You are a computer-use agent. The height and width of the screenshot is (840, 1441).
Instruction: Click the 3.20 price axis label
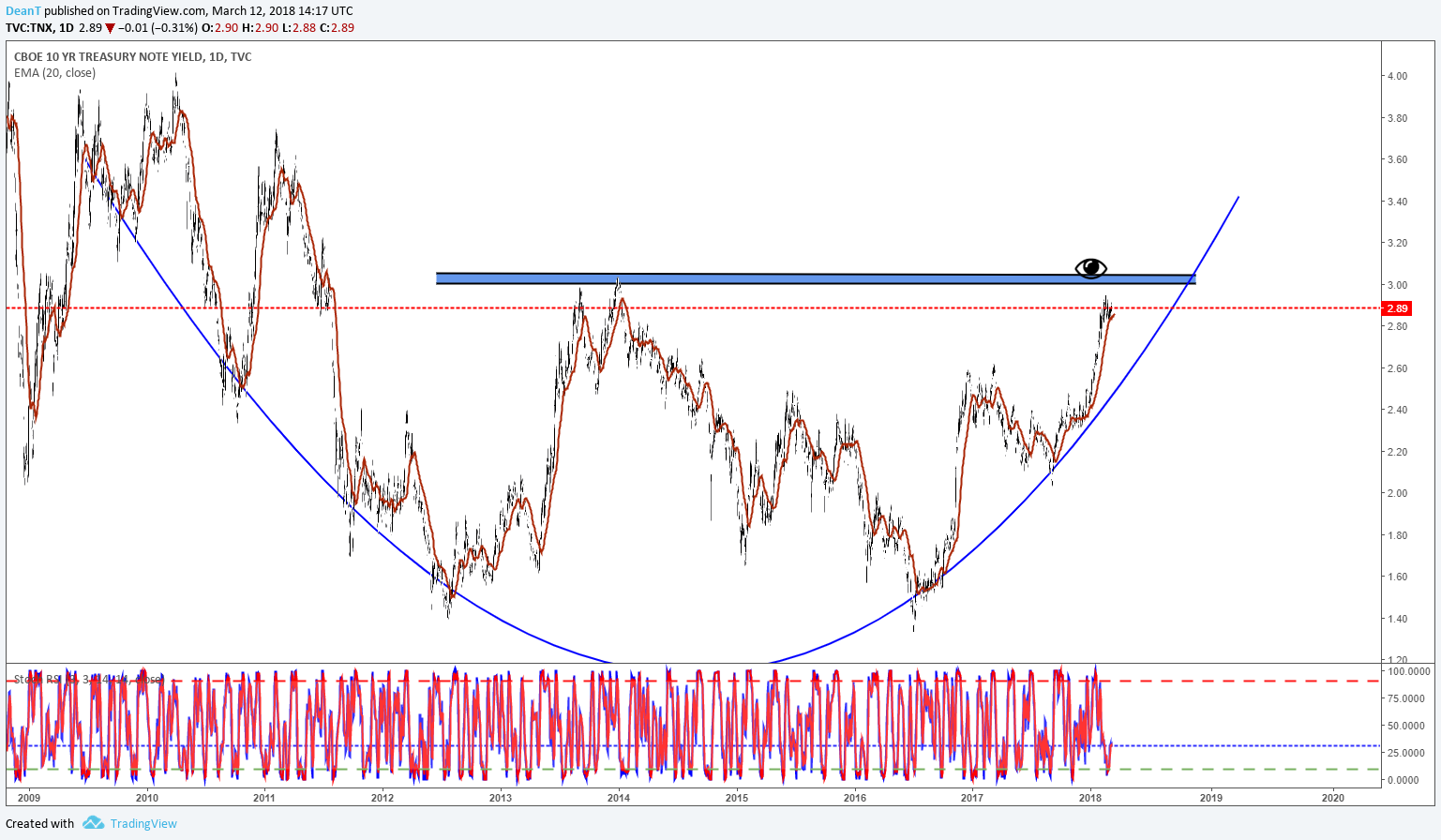click(1397, 243)
